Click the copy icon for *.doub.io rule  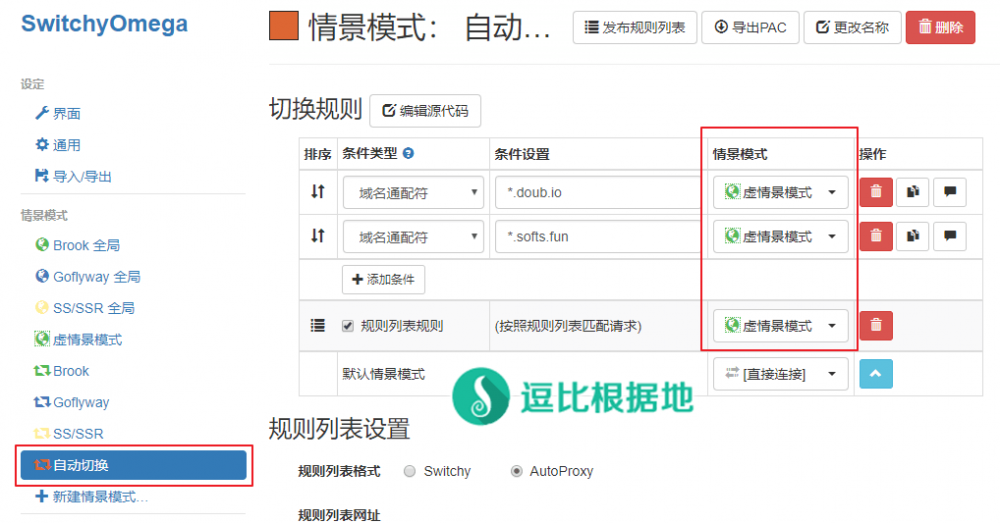click(x=912, y=192)
